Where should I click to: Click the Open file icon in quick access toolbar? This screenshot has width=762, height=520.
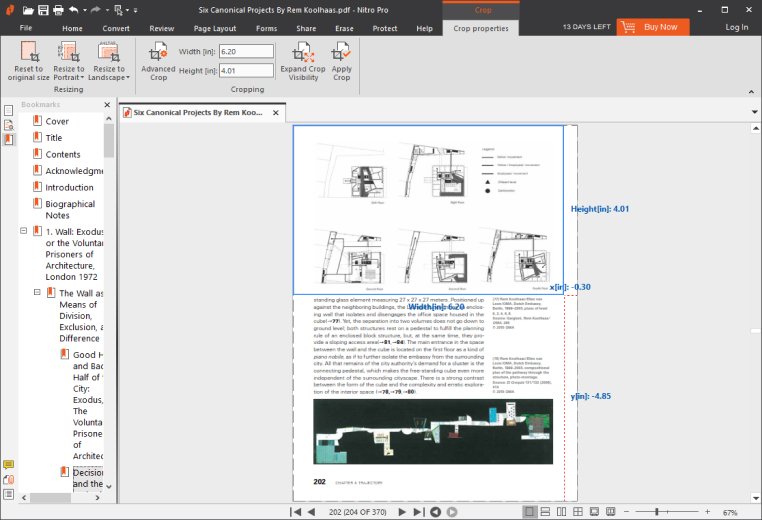pyautogui.click(x=28, y=10)
